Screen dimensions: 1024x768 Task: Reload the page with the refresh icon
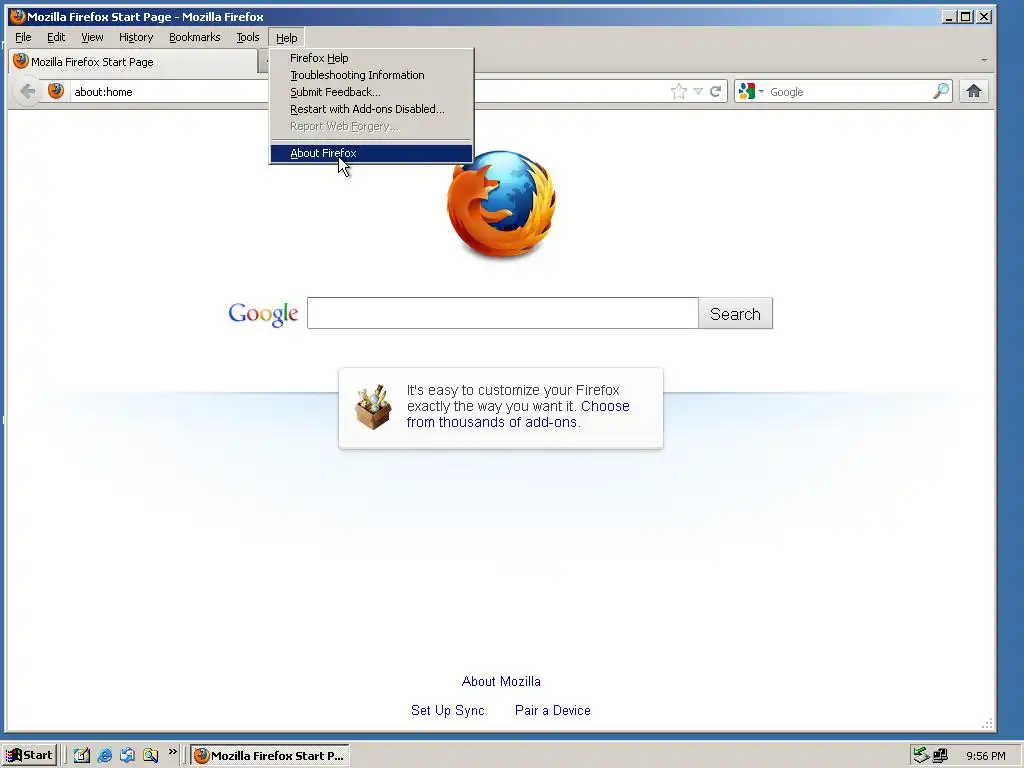(716, 91)
